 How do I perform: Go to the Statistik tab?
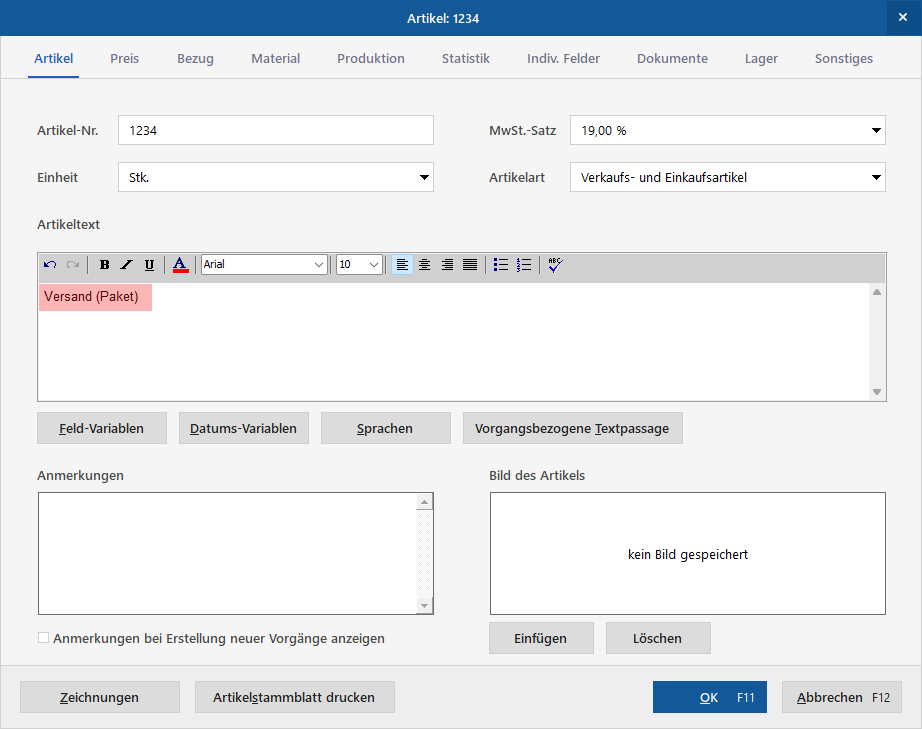tap(466, 59)
